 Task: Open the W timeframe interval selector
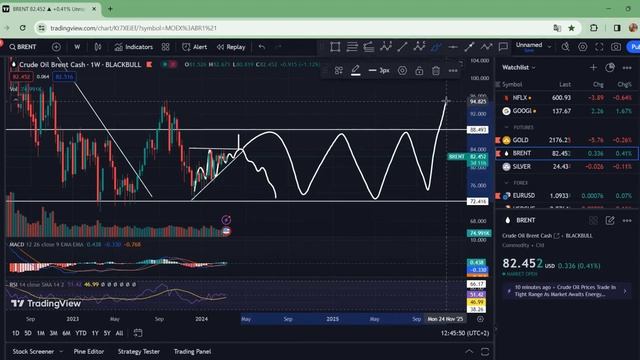(77, 47)
